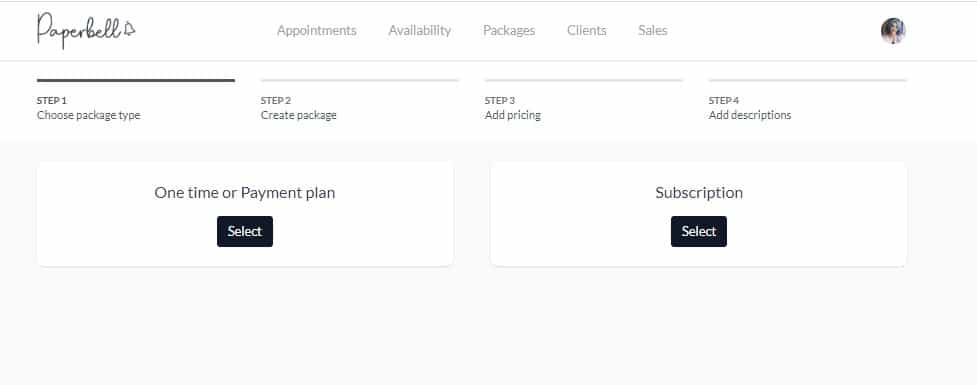Click the Subscription card heading
The image size is (977, 385).
click(698, 192)
